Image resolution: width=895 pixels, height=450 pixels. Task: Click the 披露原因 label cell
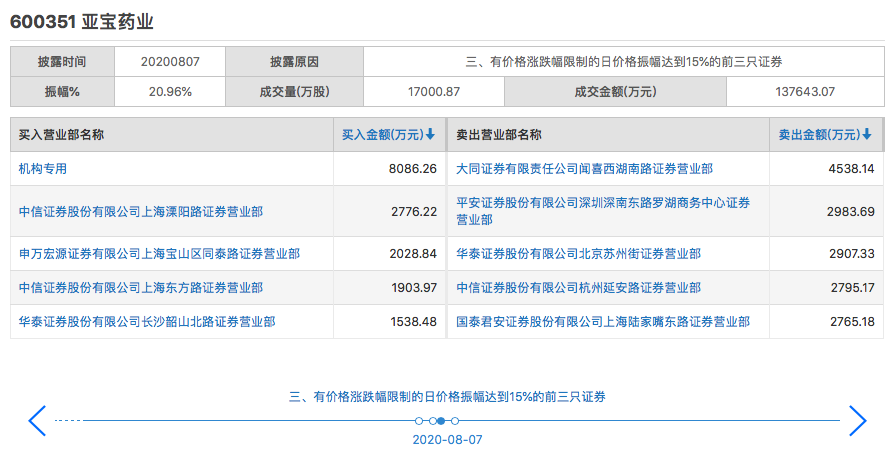pos(295,62)
